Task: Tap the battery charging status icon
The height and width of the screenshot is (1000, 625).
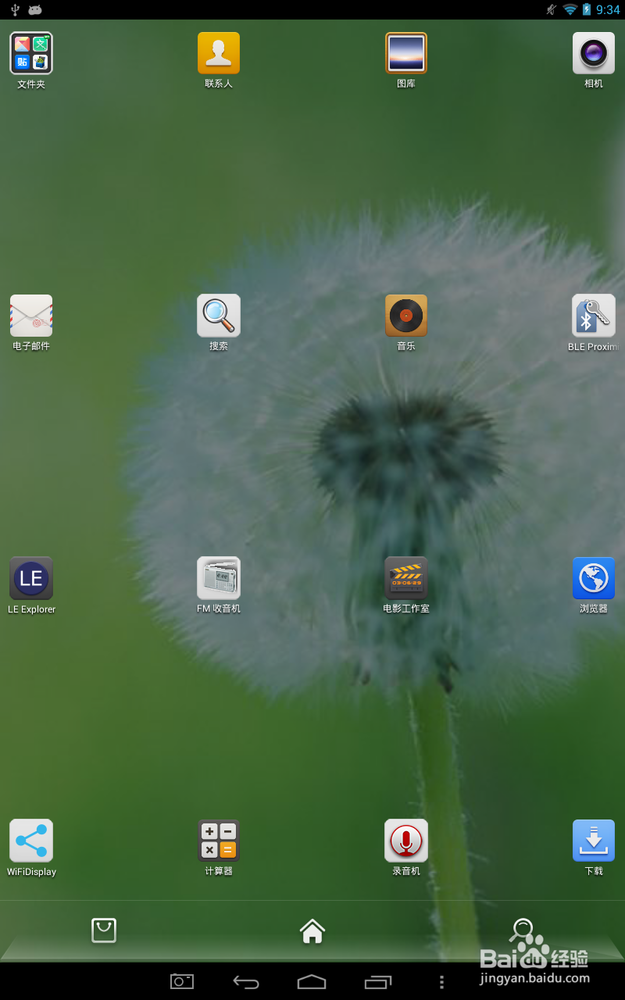Action: point(586,10)
